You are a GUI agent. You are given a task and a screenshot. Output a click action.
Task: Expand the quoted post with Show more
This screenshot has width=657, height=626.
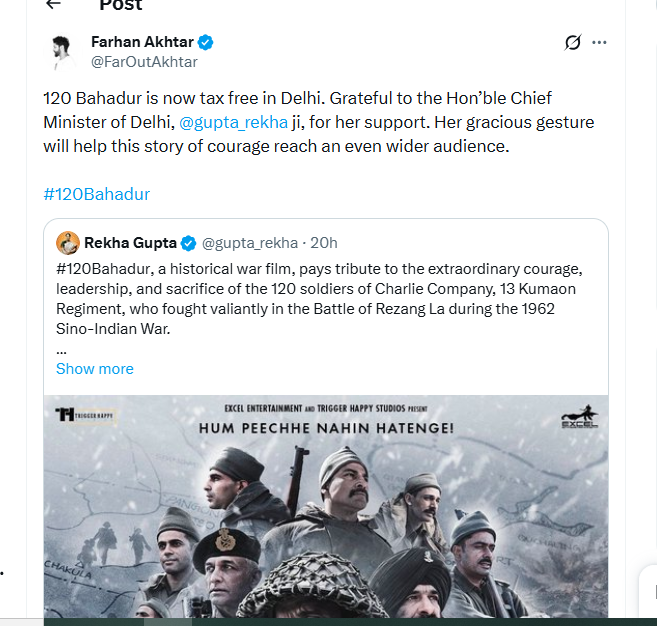(x=95, y=369)
